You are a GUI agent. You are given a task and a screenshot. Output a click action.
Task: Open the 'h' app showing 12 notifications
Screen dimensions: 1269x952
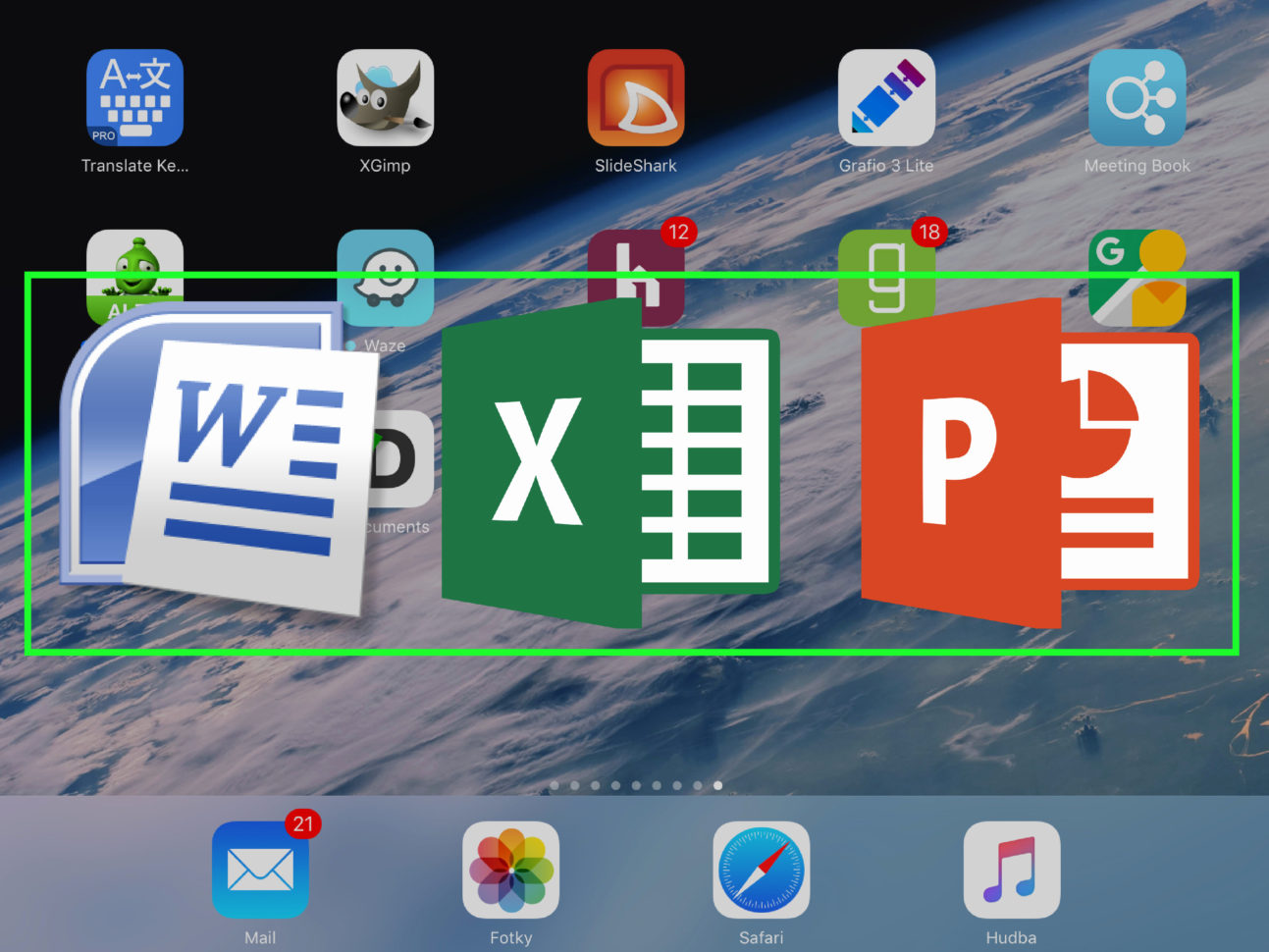[x=635, y=280]
